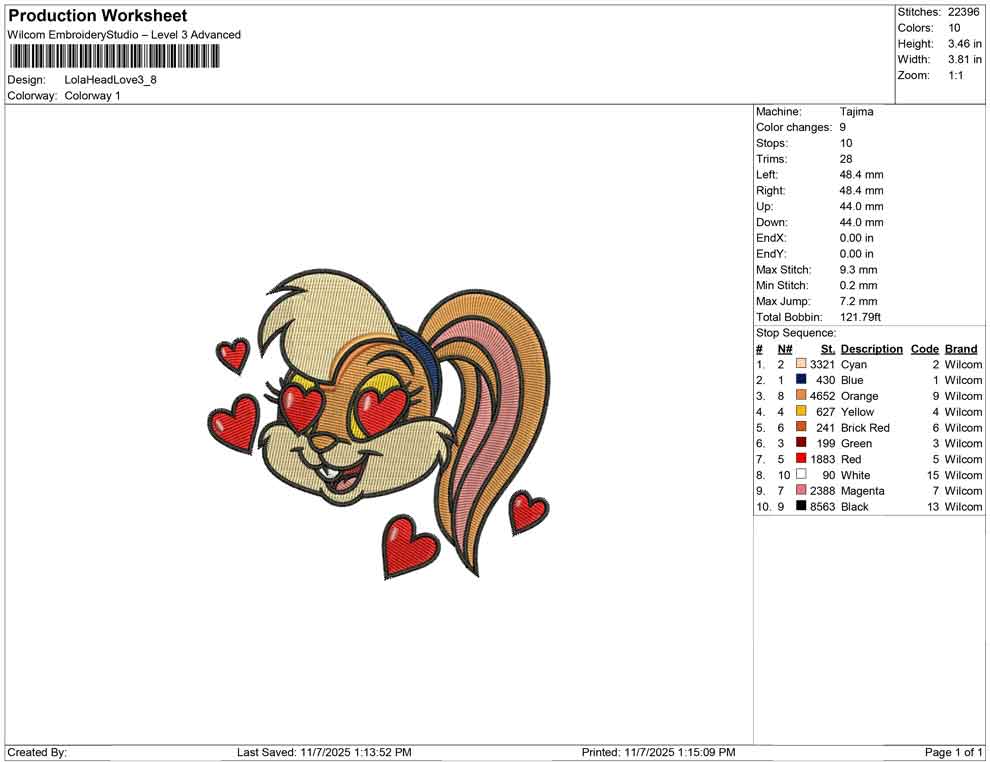
Task: Click the Max Stitch value '9.3 mm'
Action: (x=858, y=270)
